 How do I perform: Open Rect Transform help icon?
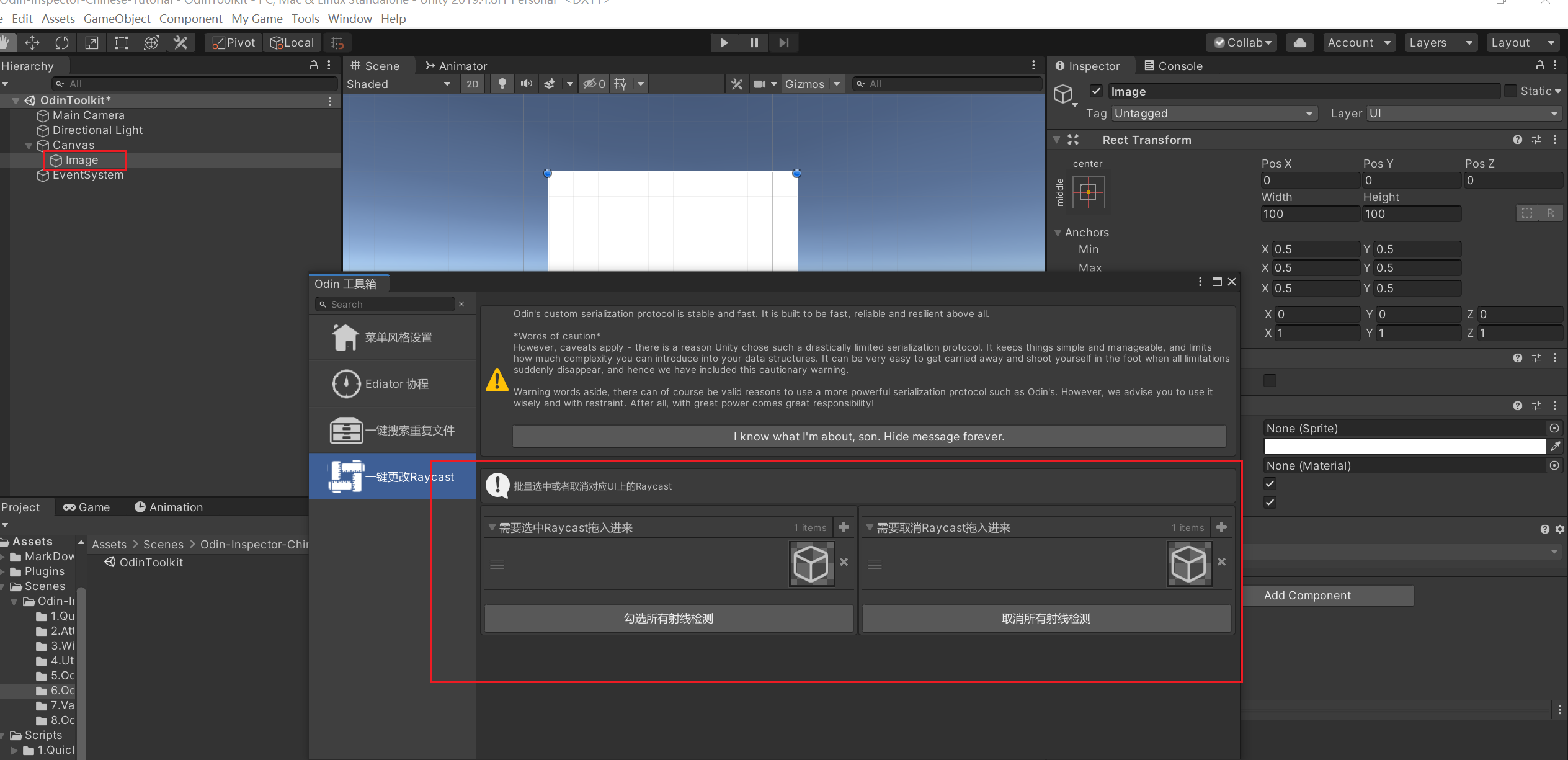point(1517,140)
